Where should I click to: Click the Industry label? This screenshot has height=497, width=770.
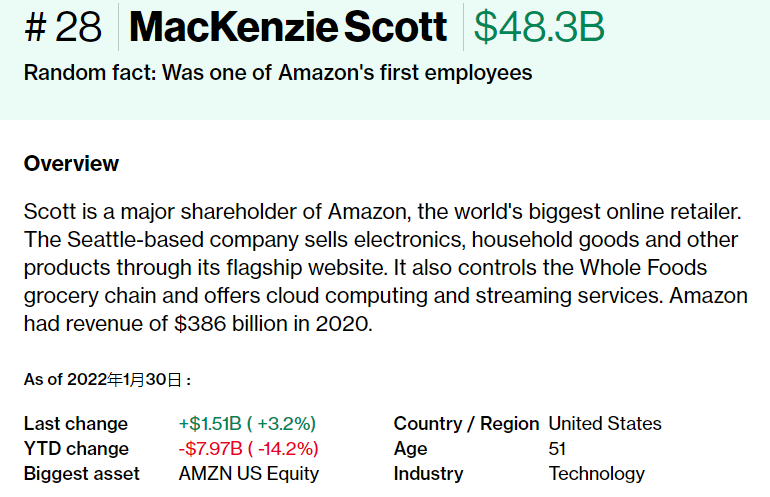pos(428,474)
